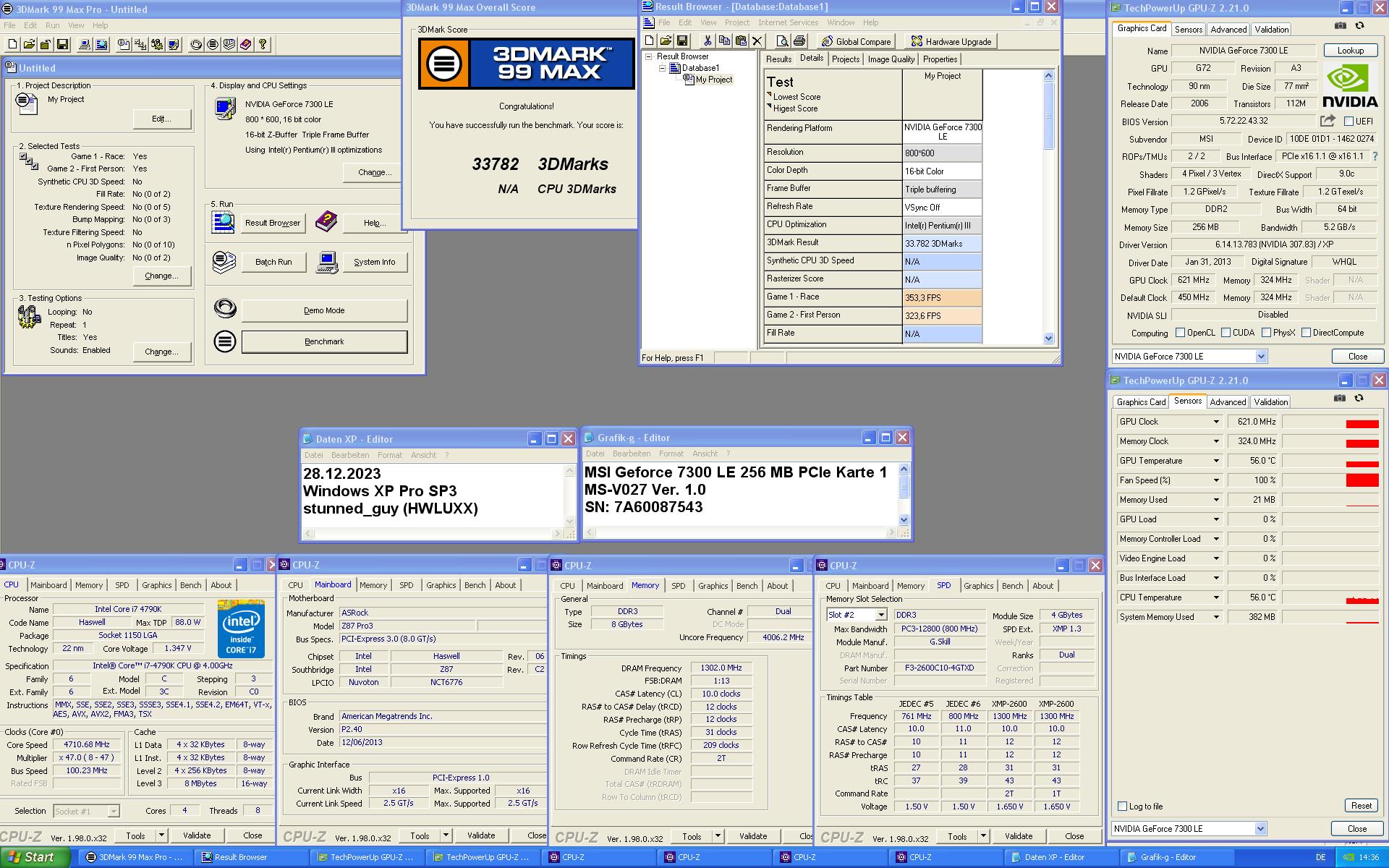Click the GPU Clock red sensor graph bar
This screenshot has width=1389, height=868.
[1362, 425]
